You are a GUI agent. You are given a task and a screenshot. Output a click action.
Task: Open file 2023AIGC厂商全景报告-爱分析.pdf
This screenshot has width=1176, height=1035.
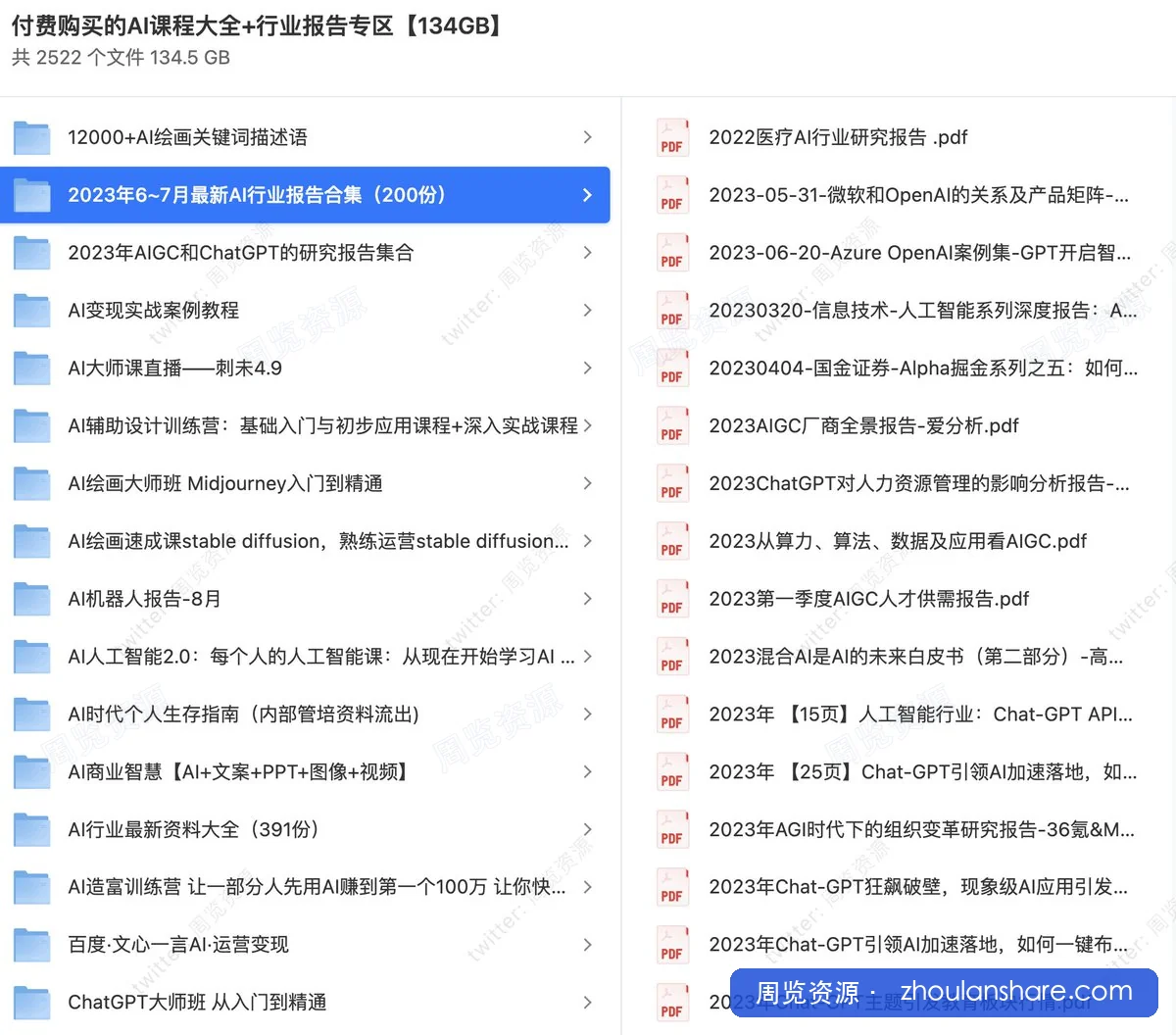863,426
